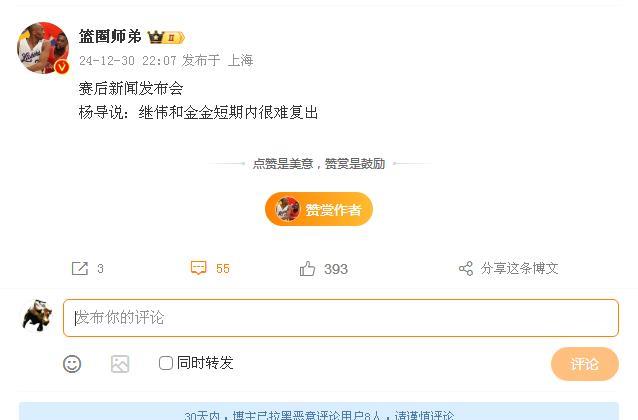Click the blue banner blocked-users notice
The height and width of the screenshot is (420, 638).
[x=319, y=411]
